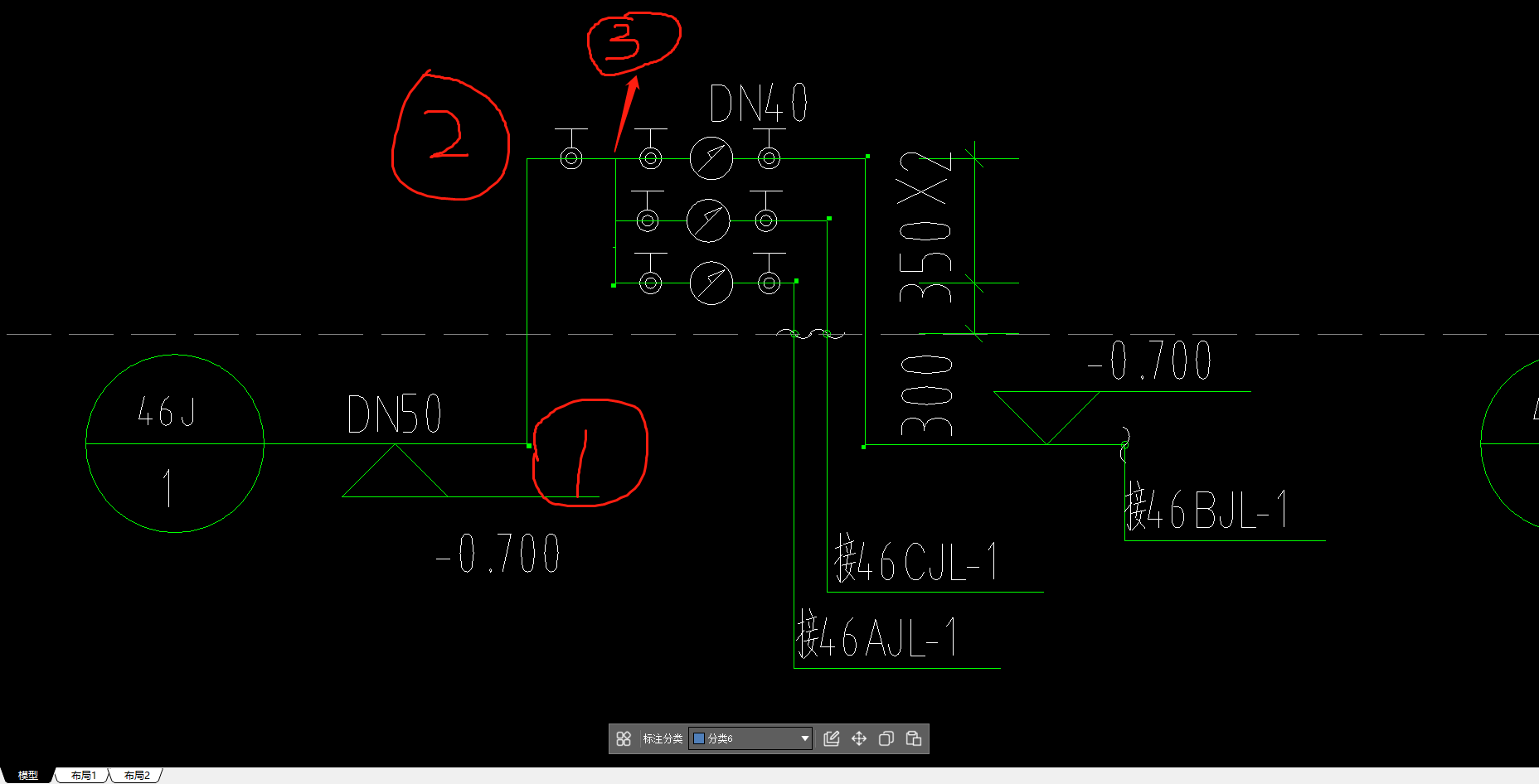Viewport: 1539px width, 784px height.
Task: Select the -0.700 elevation text below DN50
Action: coord(498,554)
